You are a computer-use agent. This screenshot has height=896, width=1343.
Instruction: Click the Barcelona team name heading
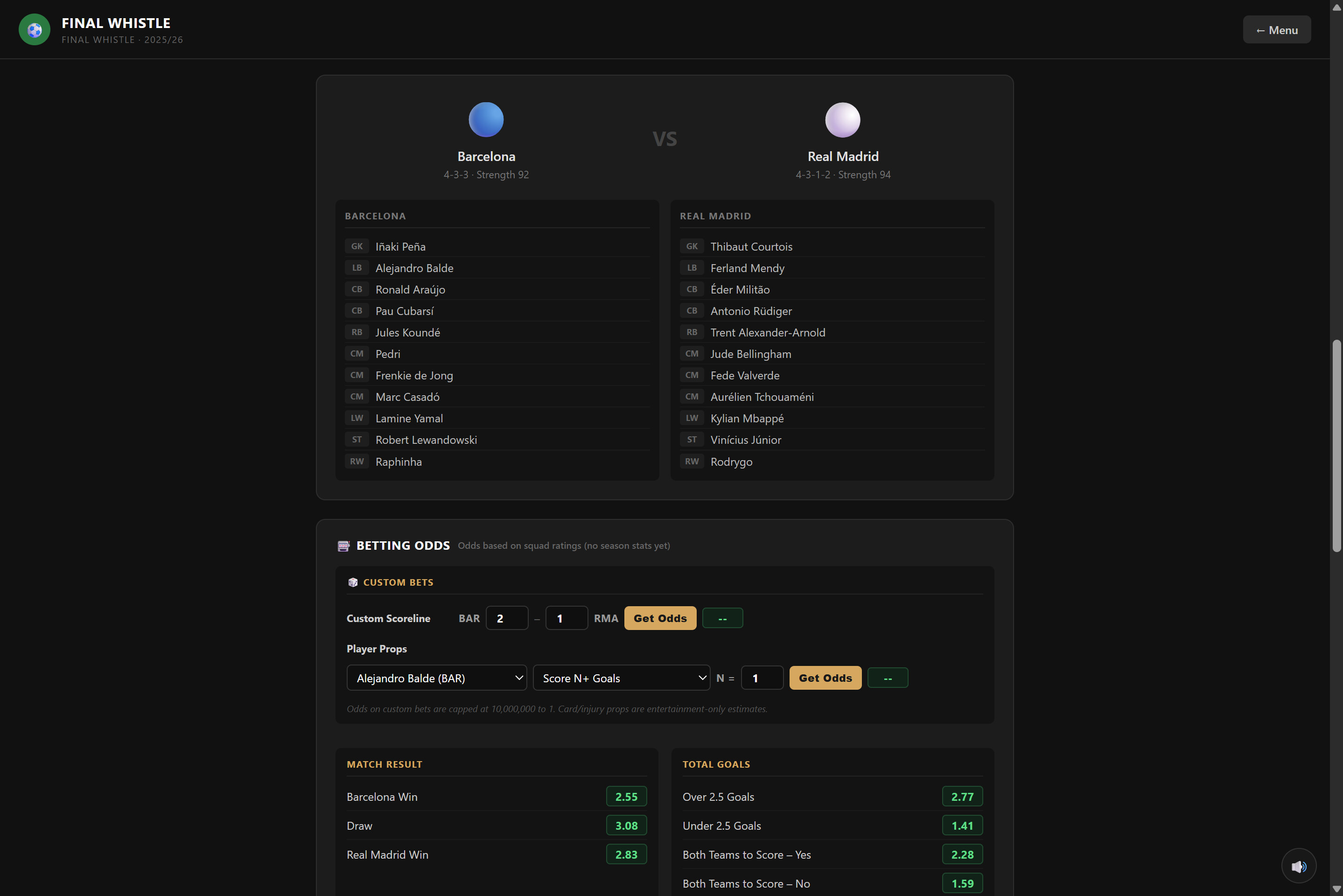point(486,157)
